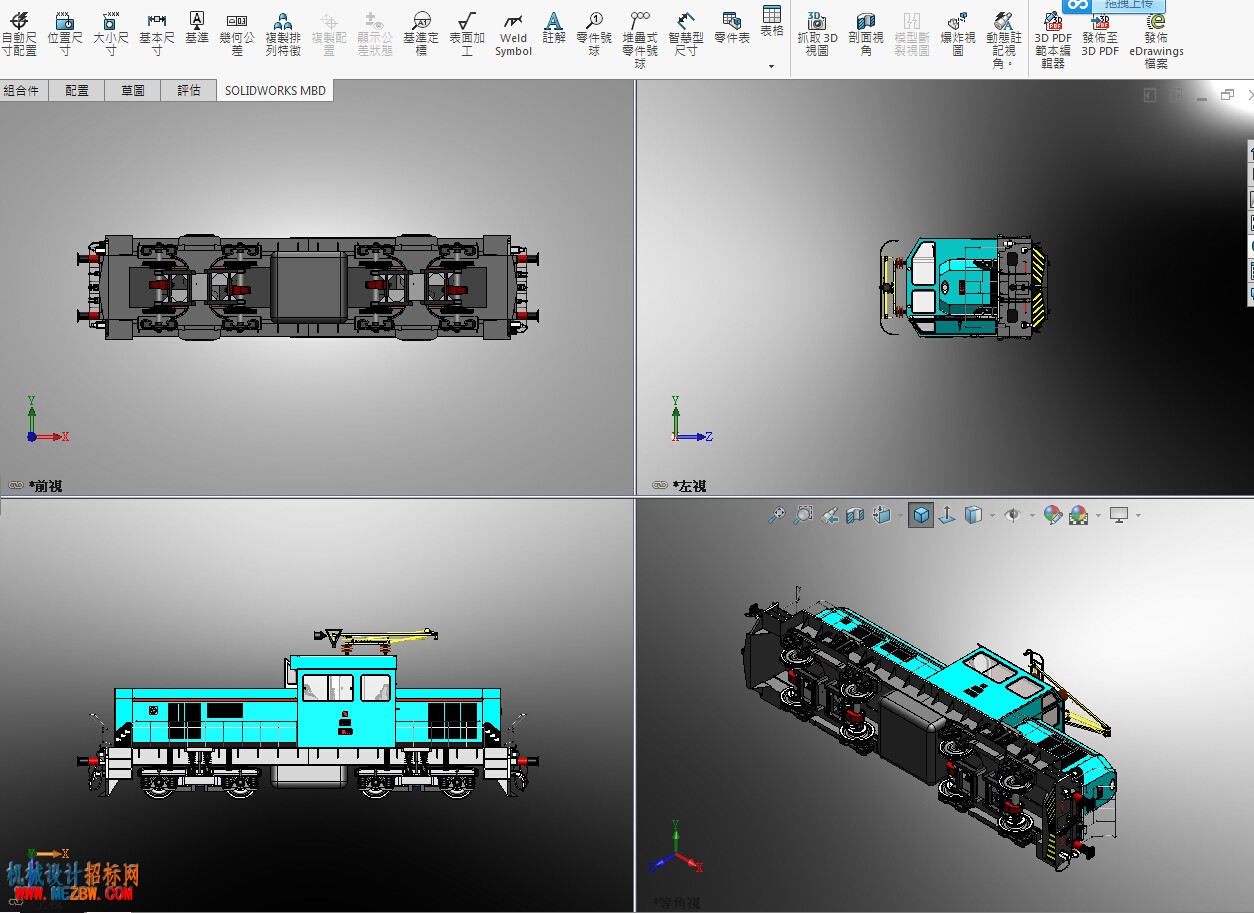Click the 爆炸視圖 exploded view tool

(x=958, y=33)
